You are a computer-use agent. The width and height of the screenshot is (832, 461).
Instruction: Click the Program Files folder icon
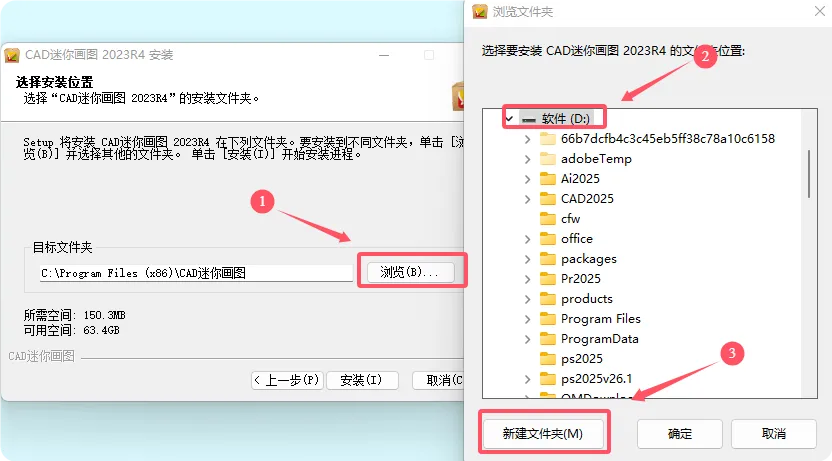click(x=548, y=319)
